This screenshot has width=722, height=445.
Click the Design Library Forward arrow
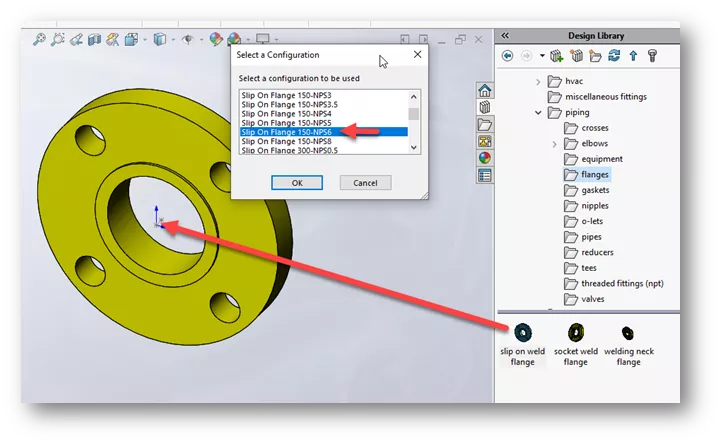[526, 56]
